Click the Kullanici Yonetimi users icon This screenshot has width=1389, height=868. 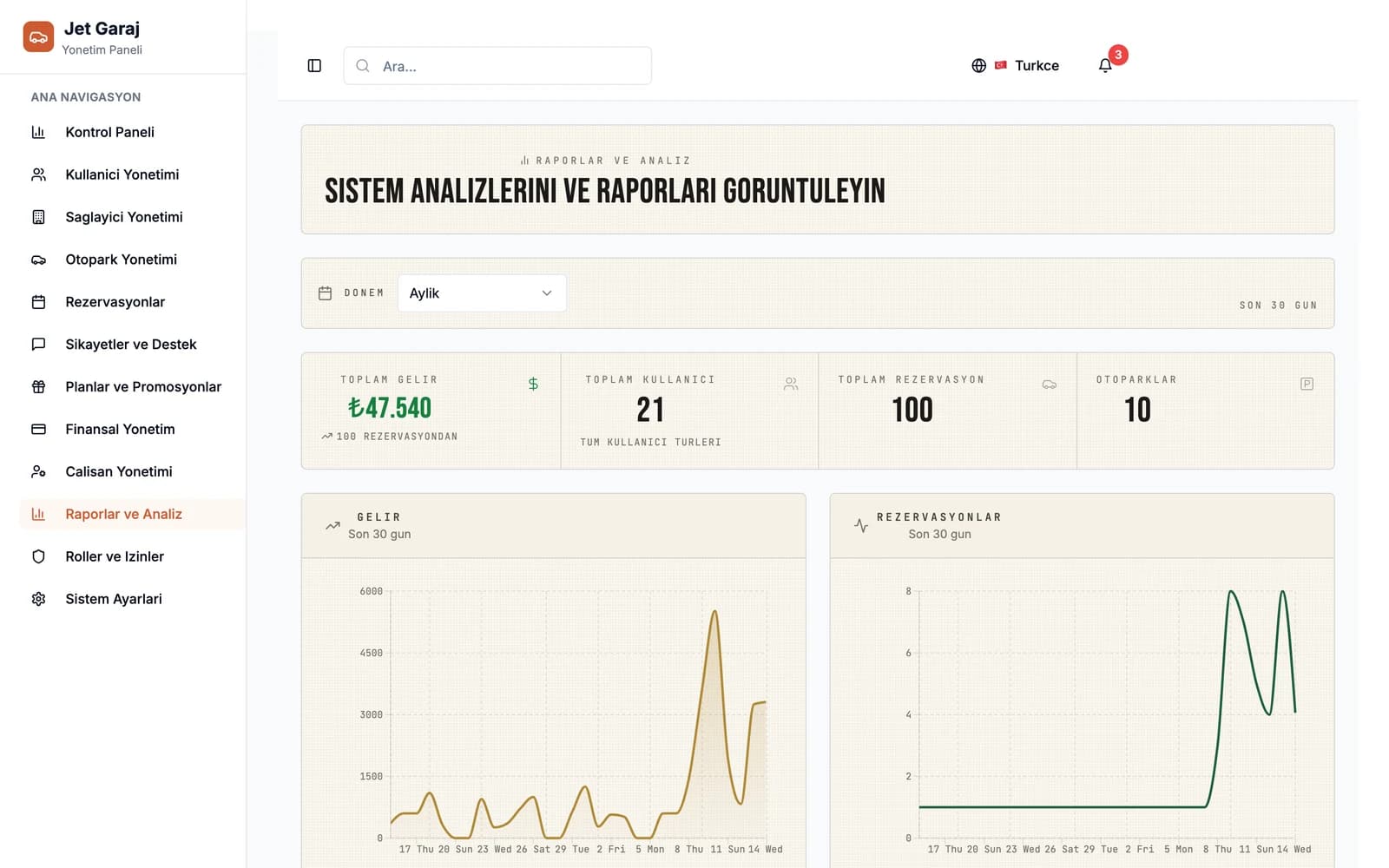pyautogui.click(x=38, y=174)
